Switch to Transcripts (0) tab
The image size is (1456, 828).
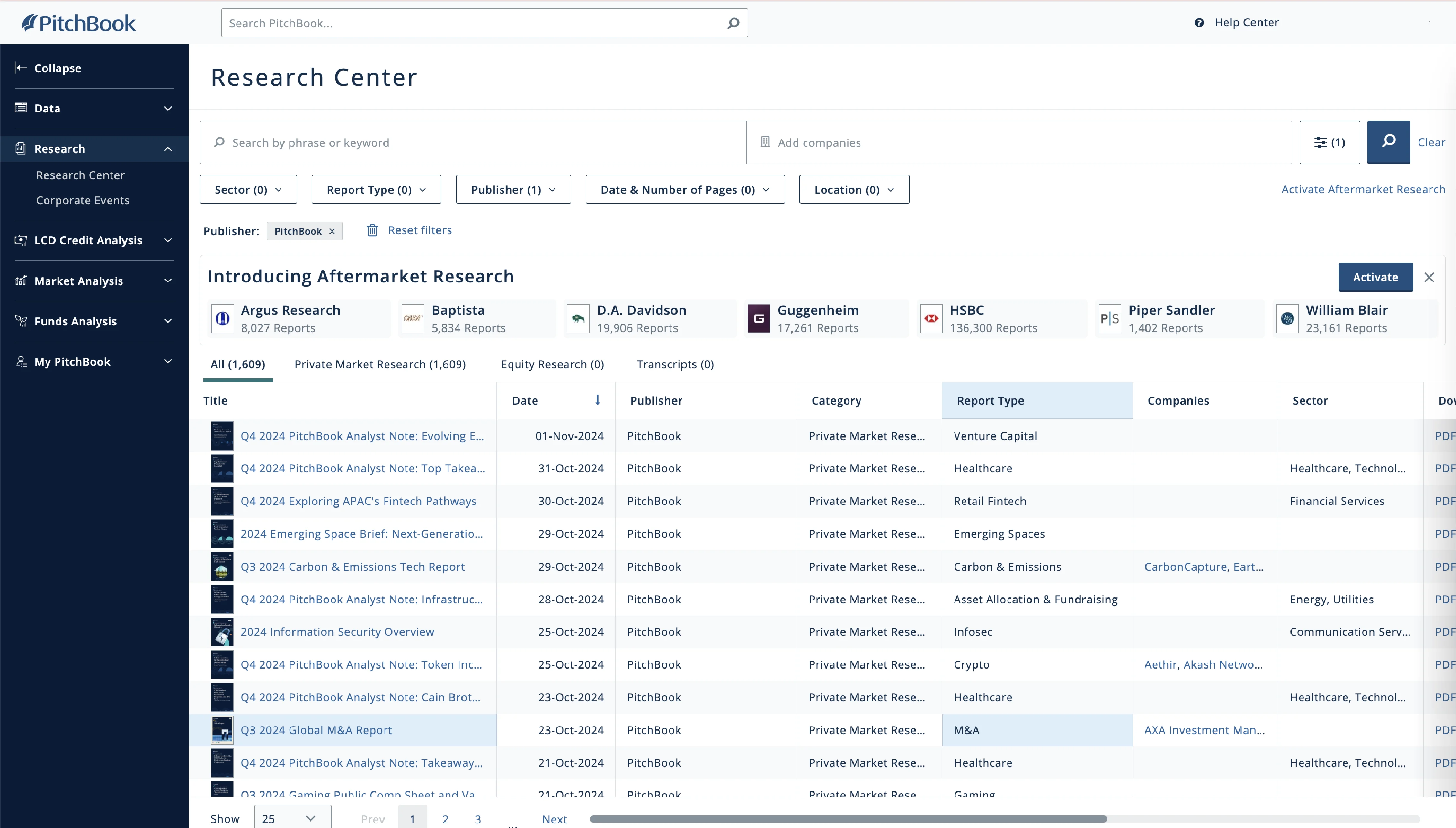[x=675, y=365]
